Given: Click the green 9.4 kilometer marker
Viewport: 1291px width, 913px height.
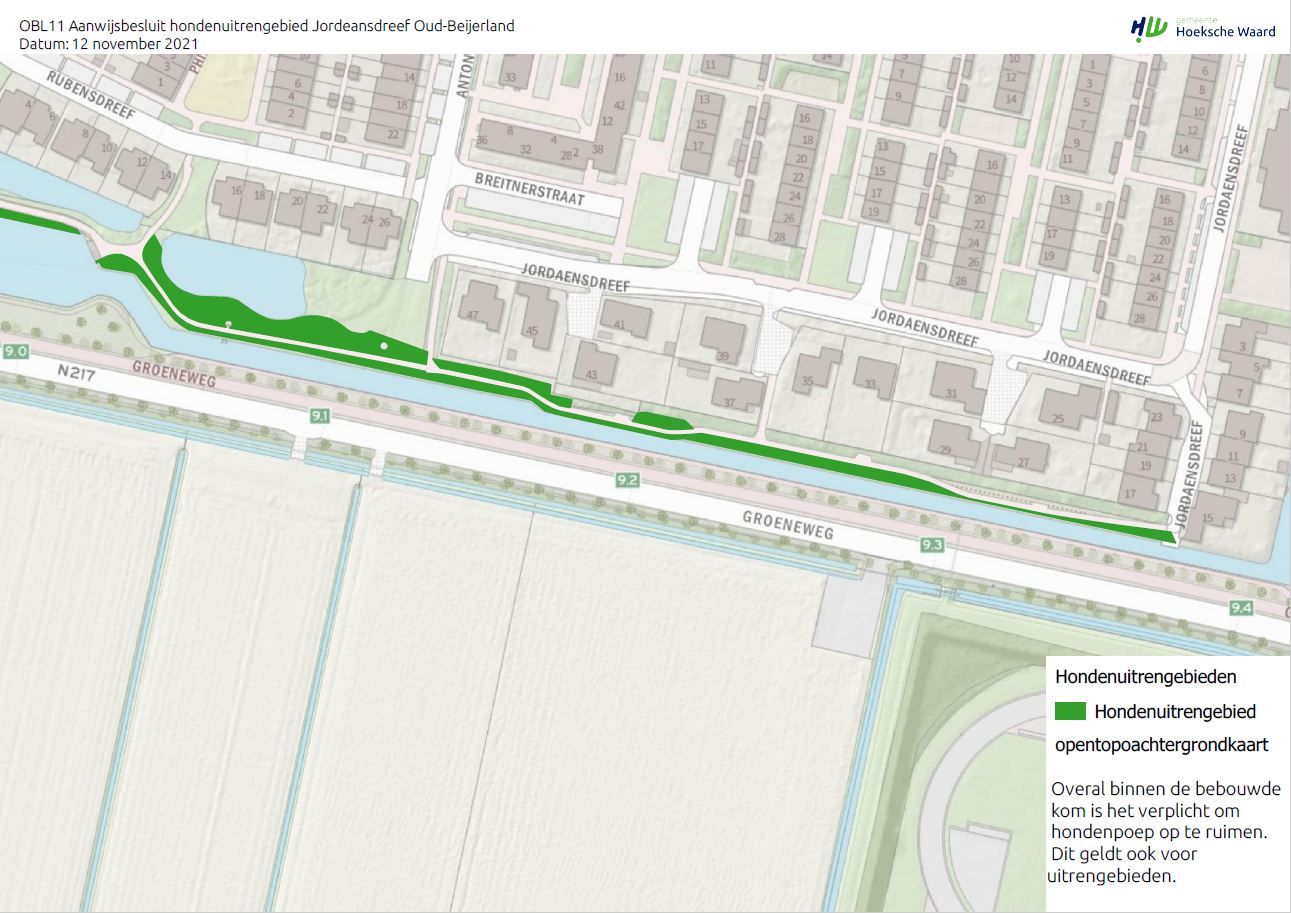Looking at the screenshot, I should (x=1241, y=608).
